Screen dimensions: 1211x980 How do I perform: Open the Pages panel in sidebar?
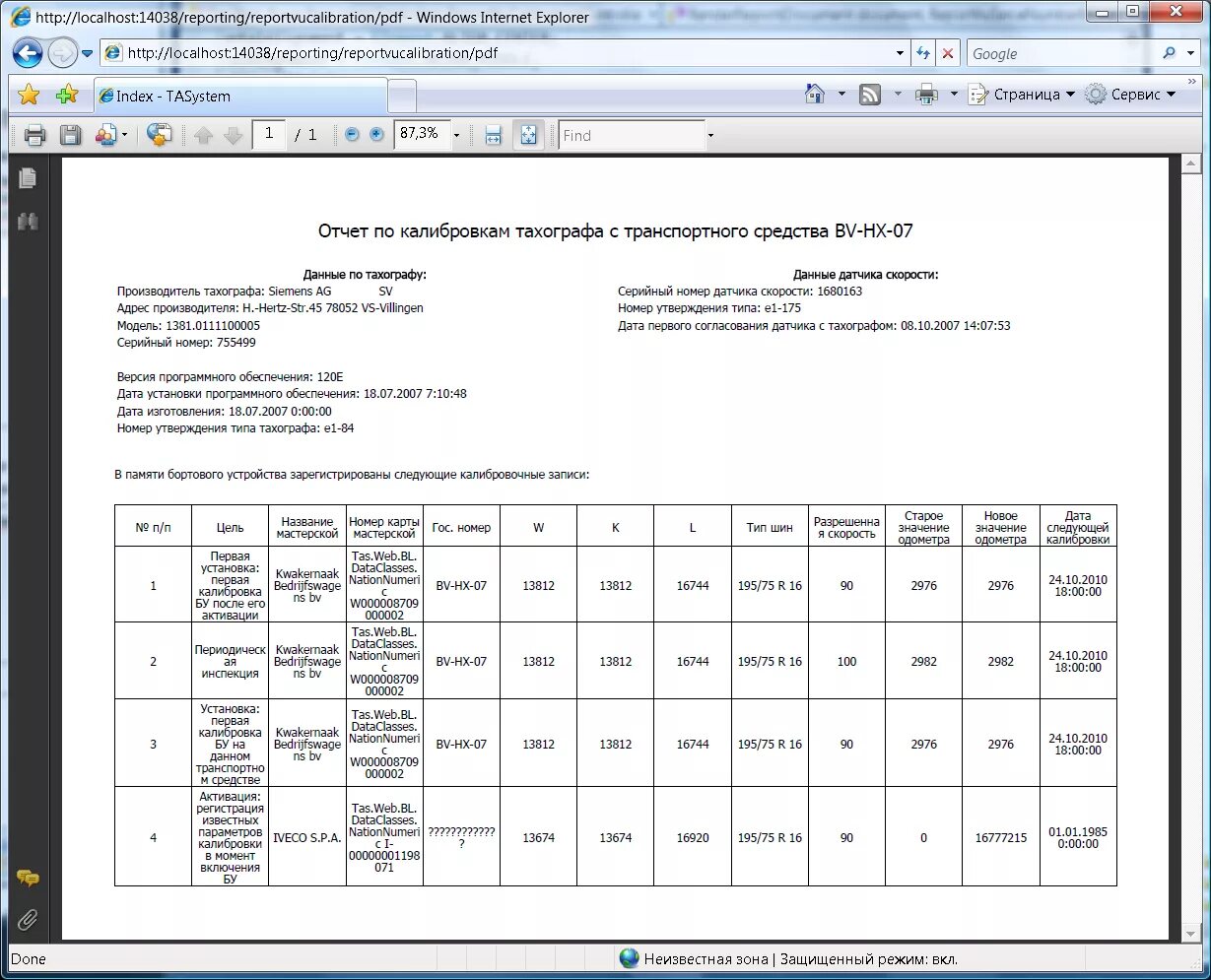click(28, 178)
